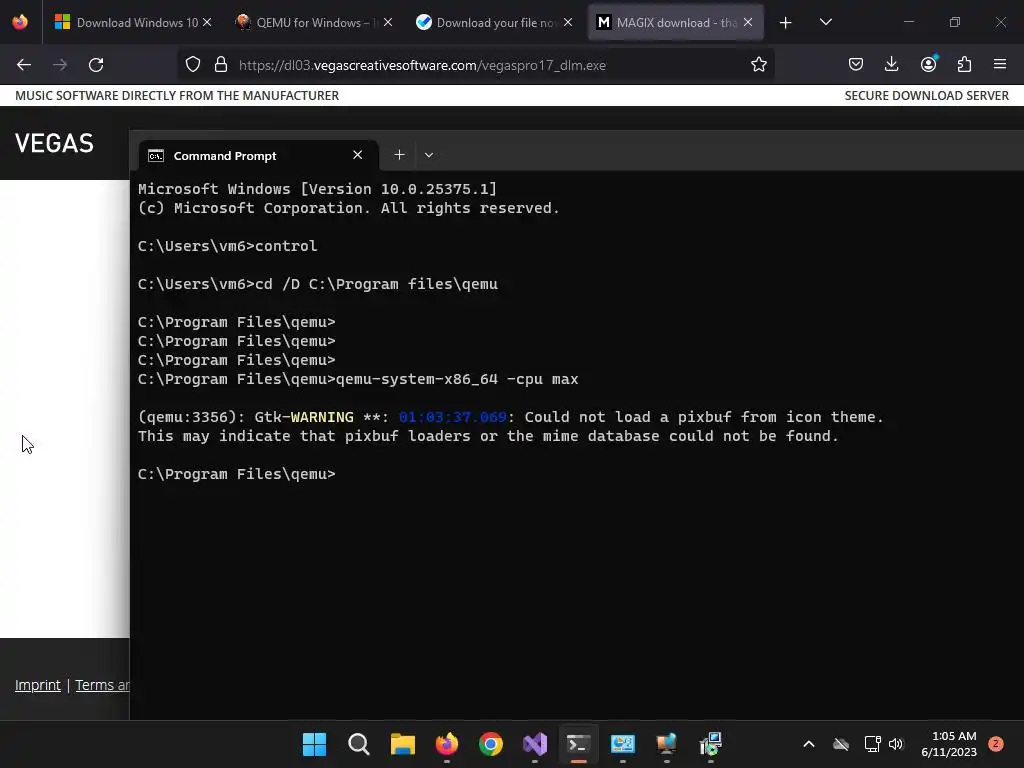This screenshot has height=768, width=1024.
Task: Open the Firefox account icon
Action: click(x=928, y=65)
